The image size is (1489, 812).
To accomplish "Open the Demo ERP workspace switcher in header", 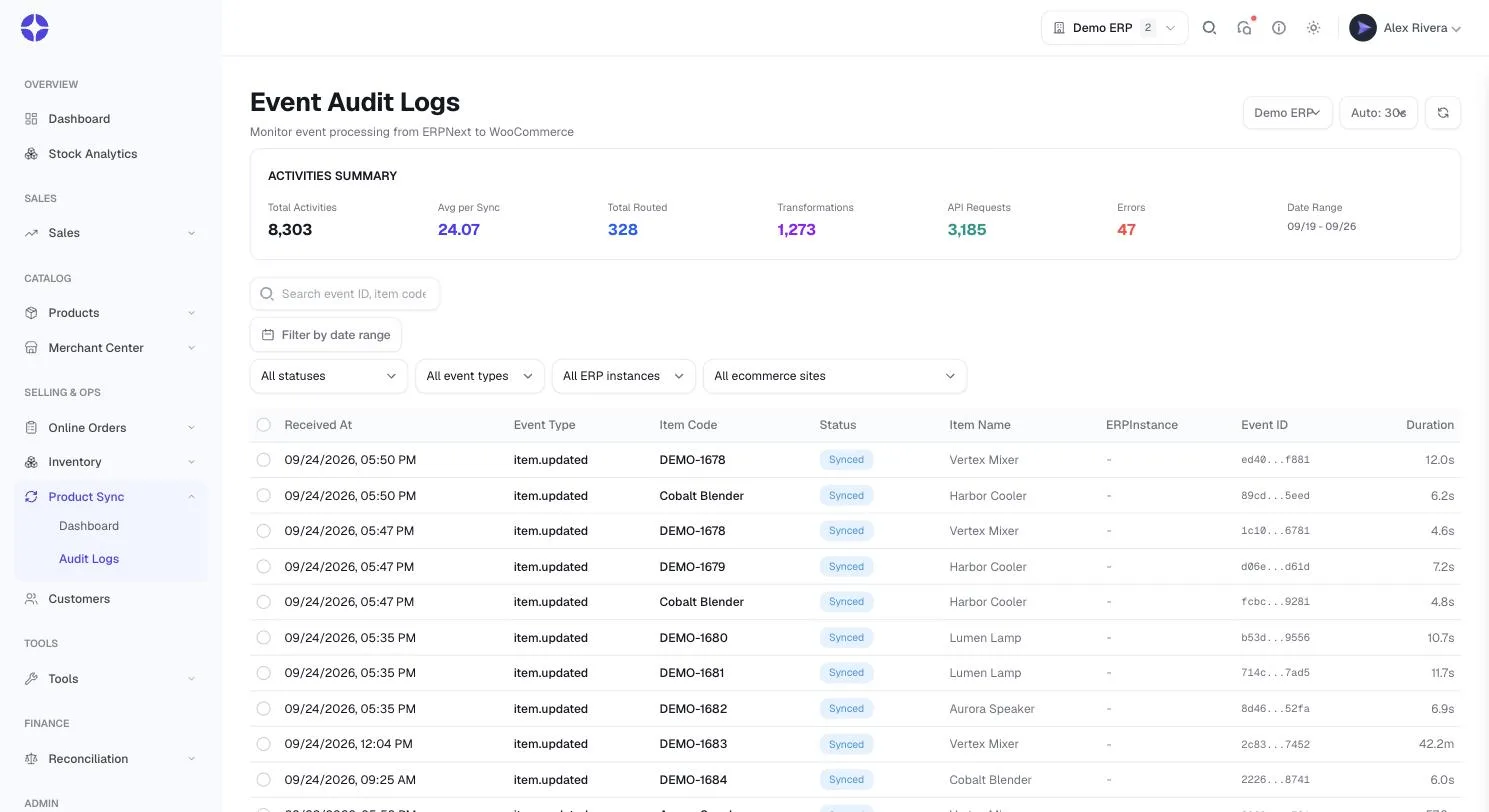I will [x=1114, y=28].
